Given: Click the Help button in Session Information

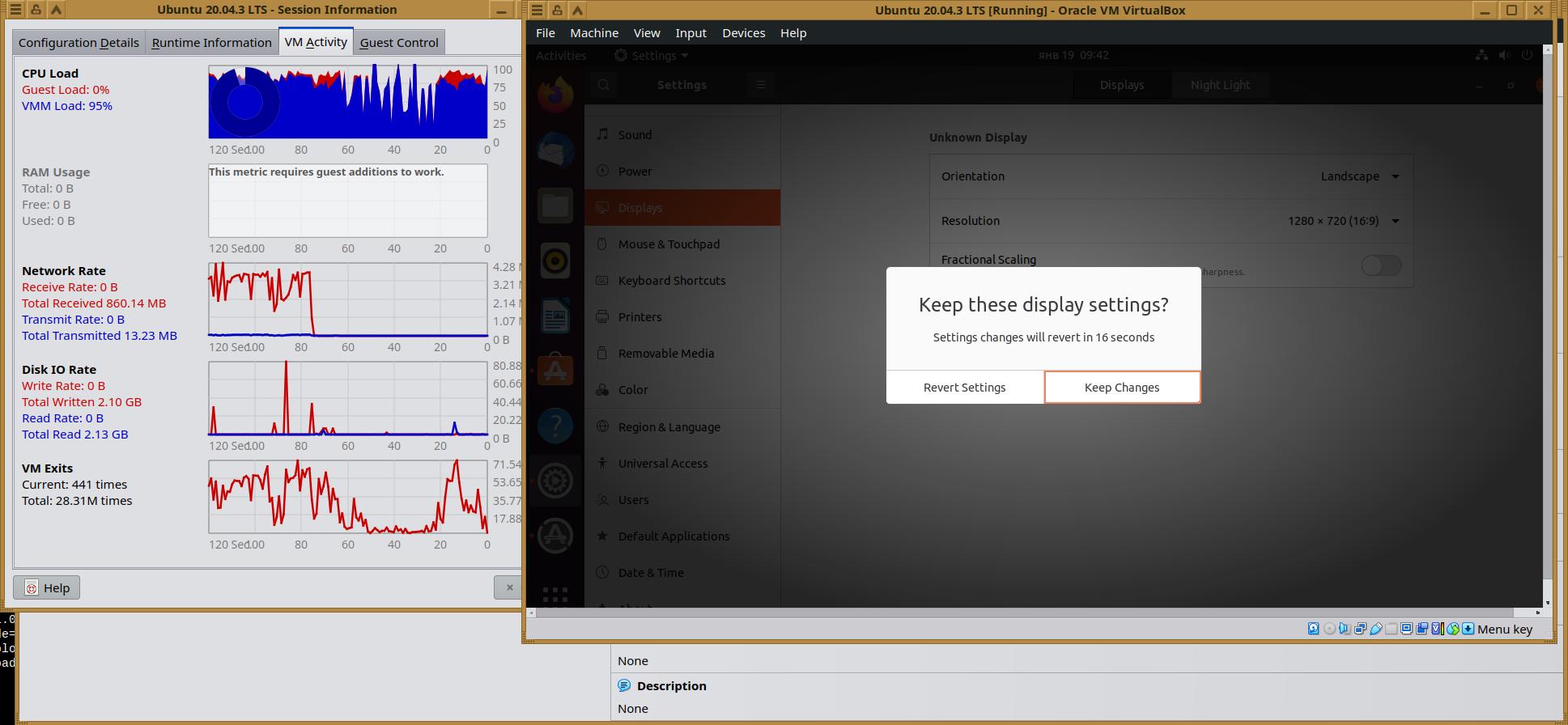Looking at the screenshot, I should click(x=46, y=587).
